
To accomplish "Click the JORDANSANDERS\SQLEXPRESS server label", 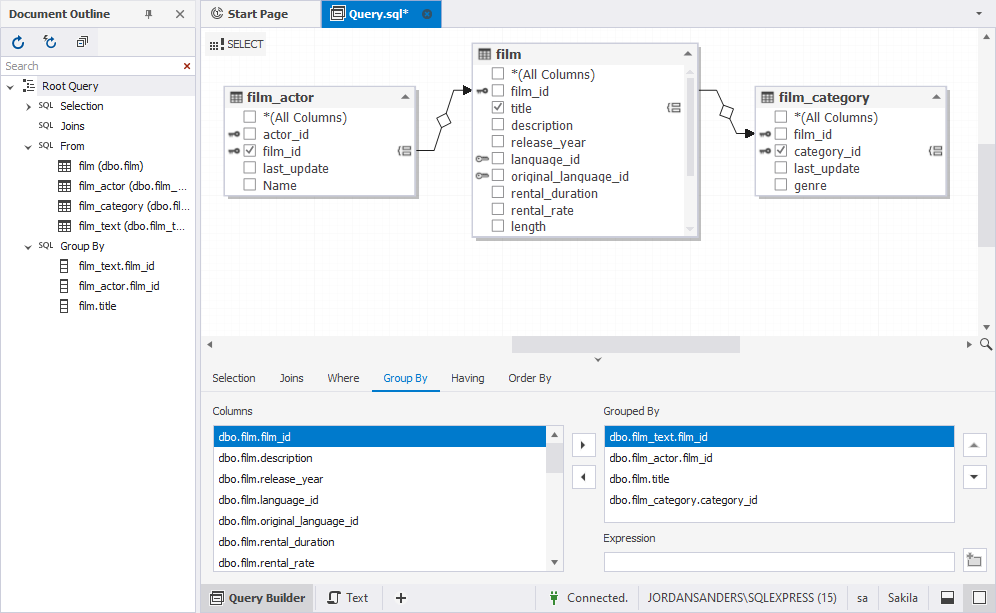I will [742, 598].
